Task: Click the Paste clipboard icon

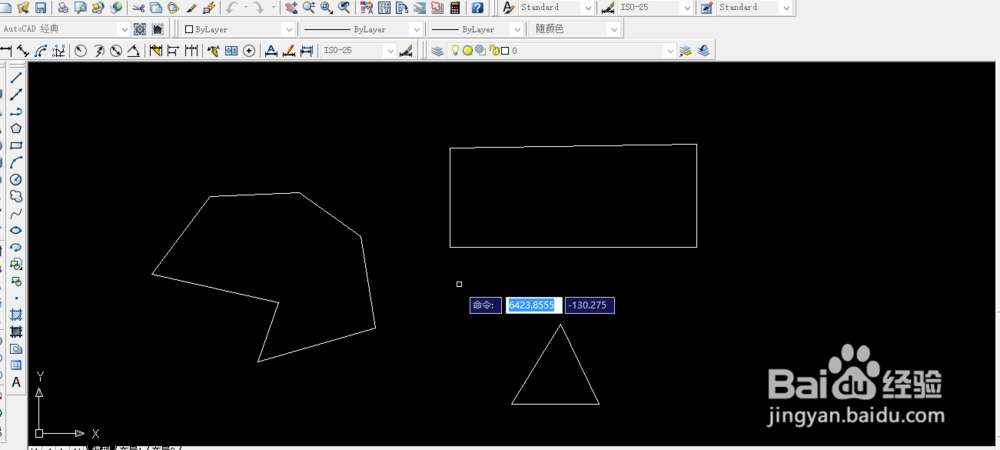Action: point(173,8)
